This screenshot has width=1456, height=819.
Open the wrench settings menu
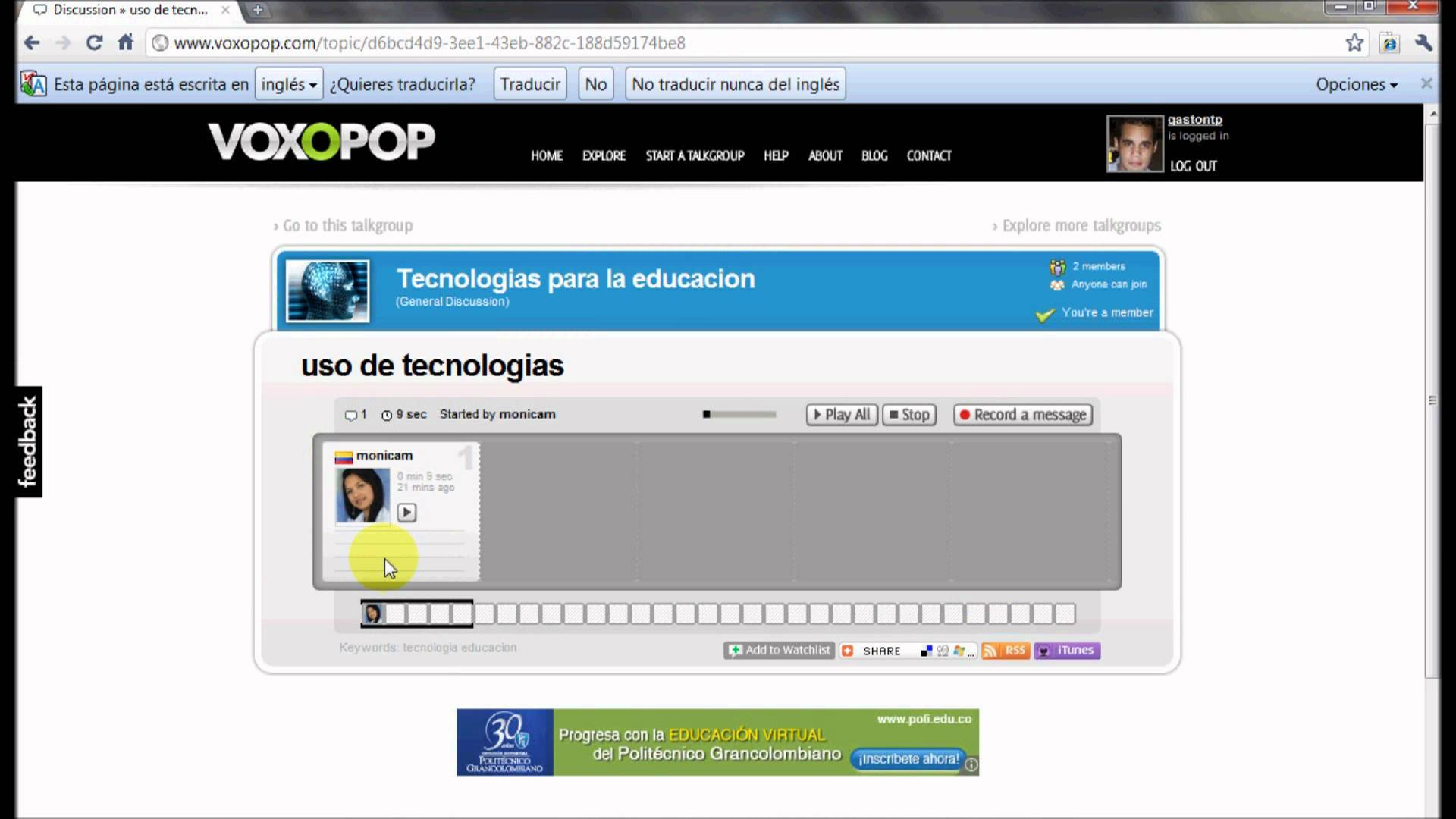pos(1423,43)
